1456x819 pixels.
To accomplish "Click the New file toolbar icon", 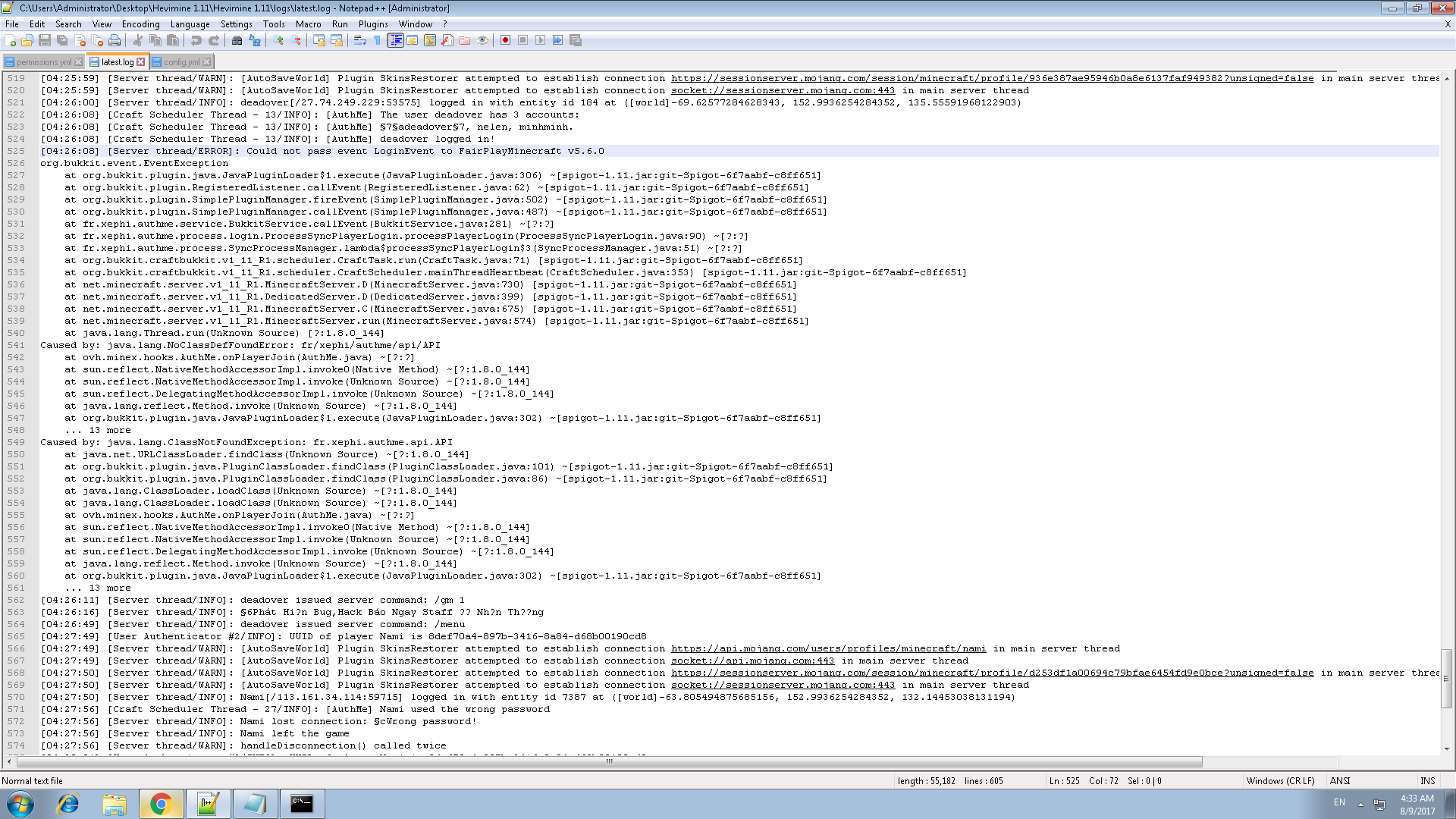I will click(11, 40).
